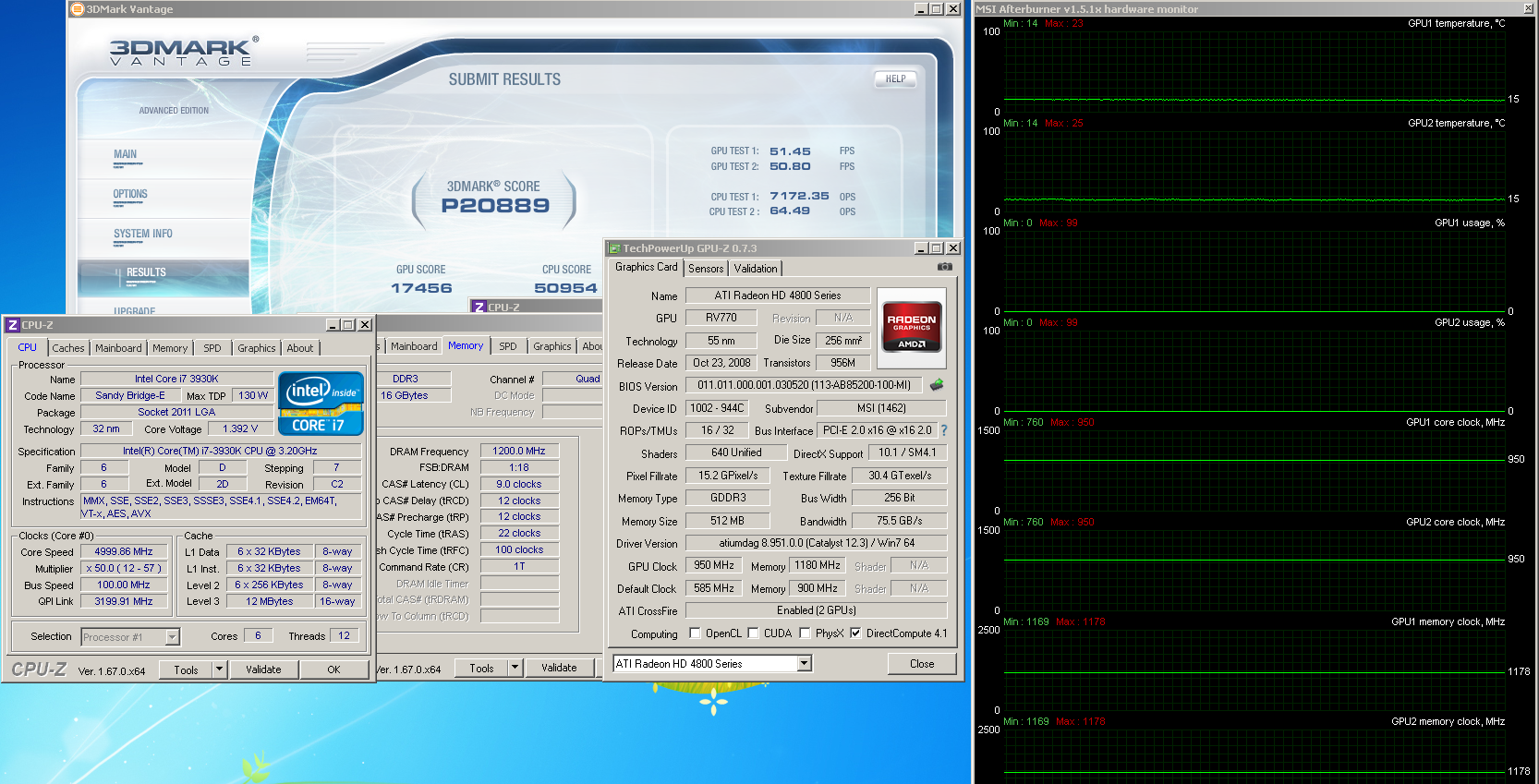Open SYSTEM INFO in 3DMark Vantage
Image resolution: width=1539 pixels, height=784 pixels.
tap(143, 235)
